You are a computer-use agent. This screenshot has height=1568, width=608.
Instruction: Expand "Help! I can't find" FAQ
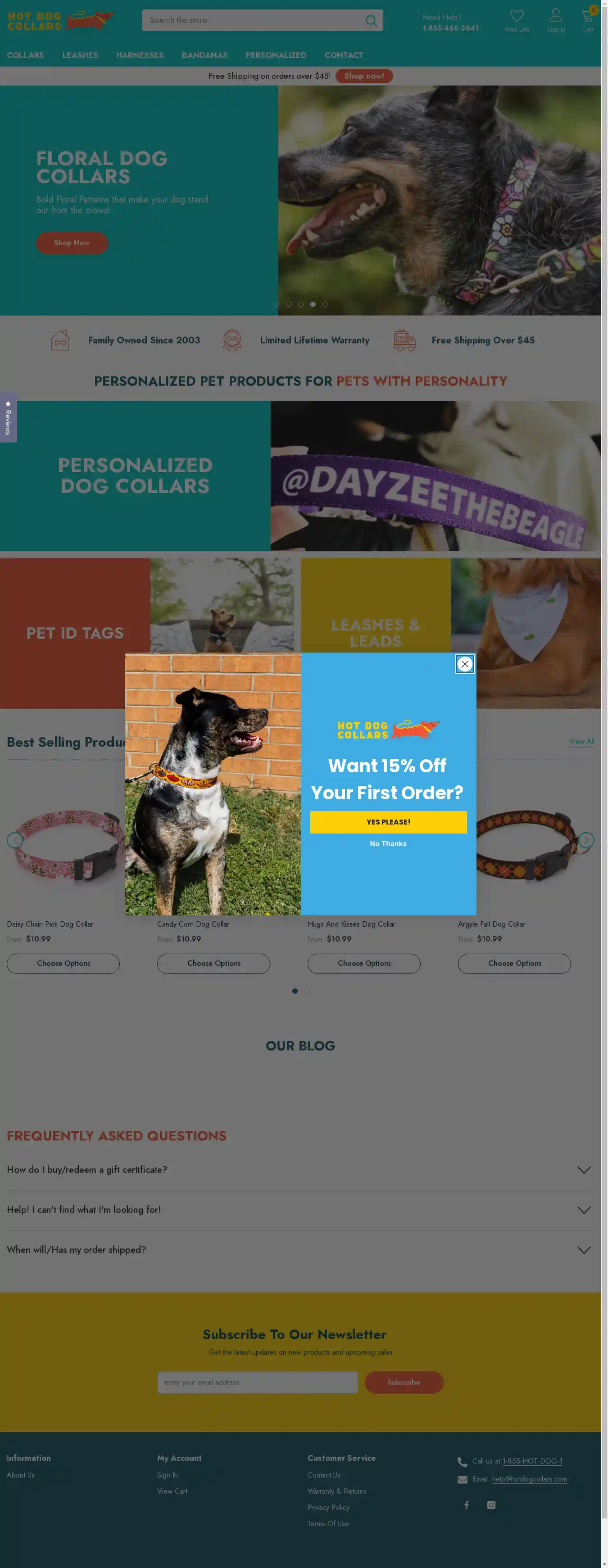point(300,1210)
